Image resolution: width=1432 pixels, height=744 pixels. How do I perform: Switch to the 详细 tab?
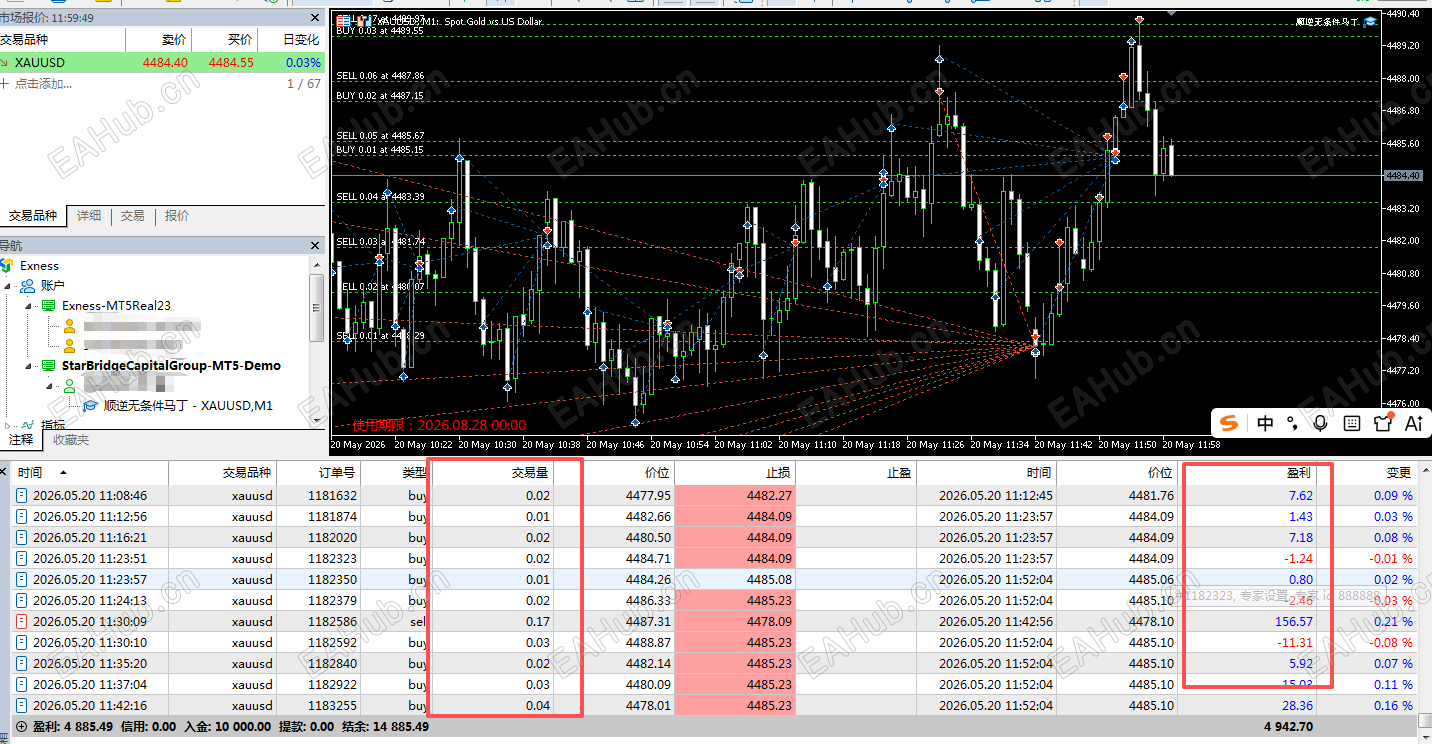click(x=89, y=215)
